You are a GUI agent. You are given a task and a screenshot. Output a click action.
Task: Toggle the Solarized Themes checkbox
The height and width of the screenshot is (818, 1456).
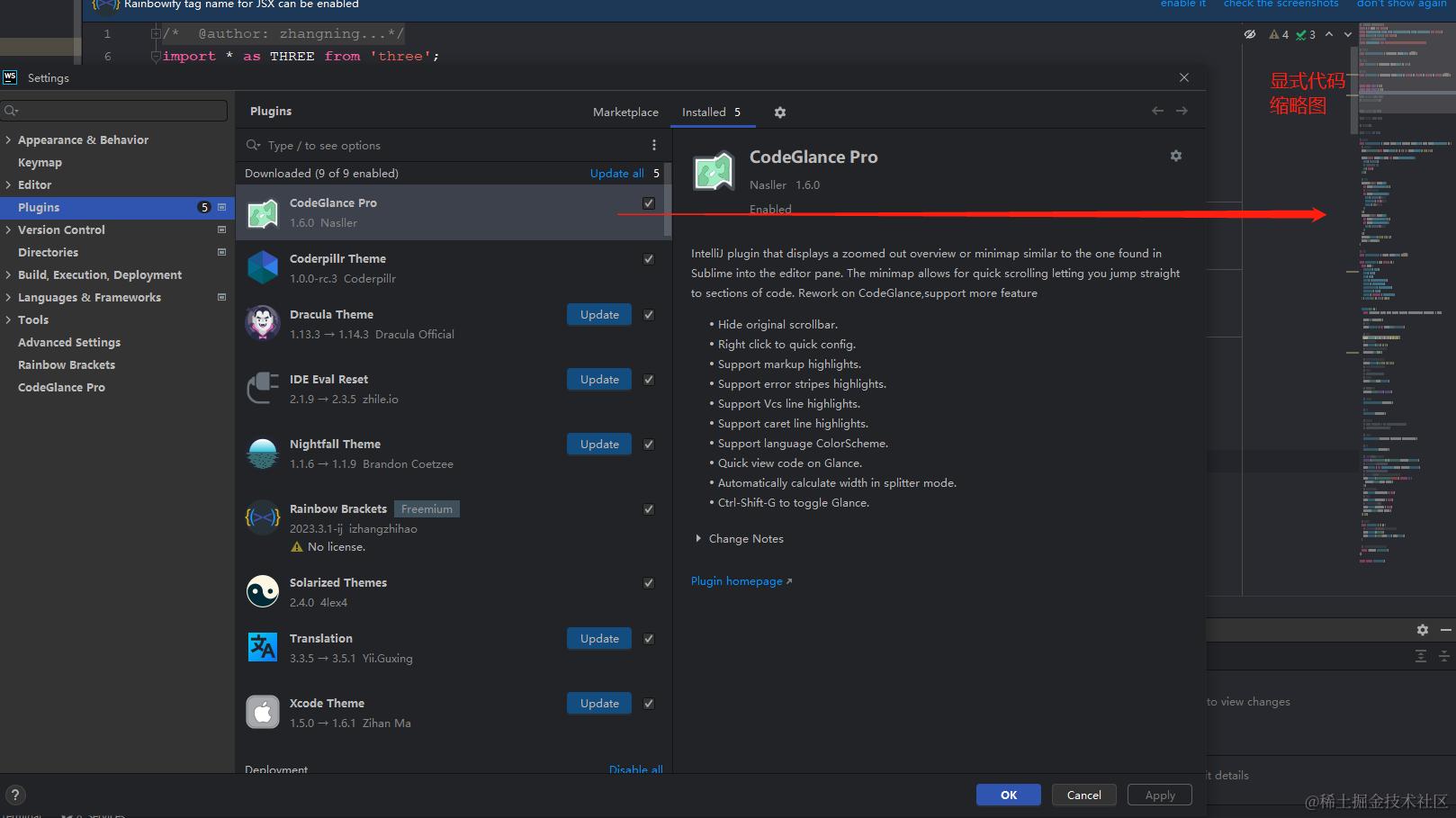tap(649, 583)
